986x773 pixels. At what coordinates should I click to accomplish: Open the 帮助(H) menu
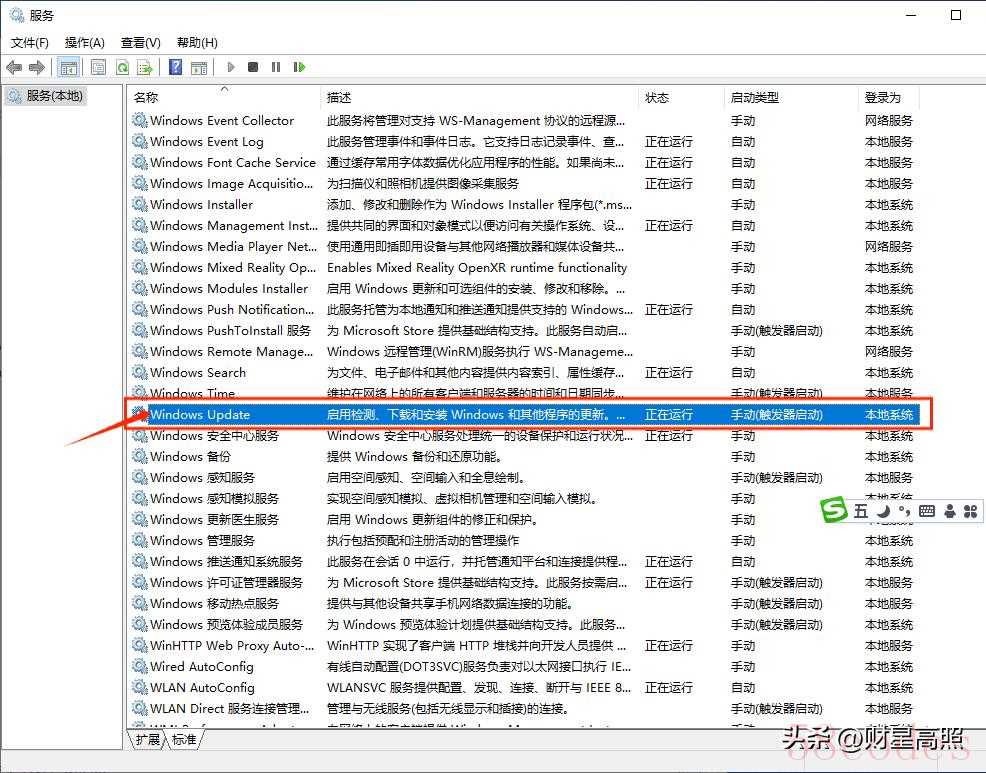pyautogui.click(x=197, y=43)
